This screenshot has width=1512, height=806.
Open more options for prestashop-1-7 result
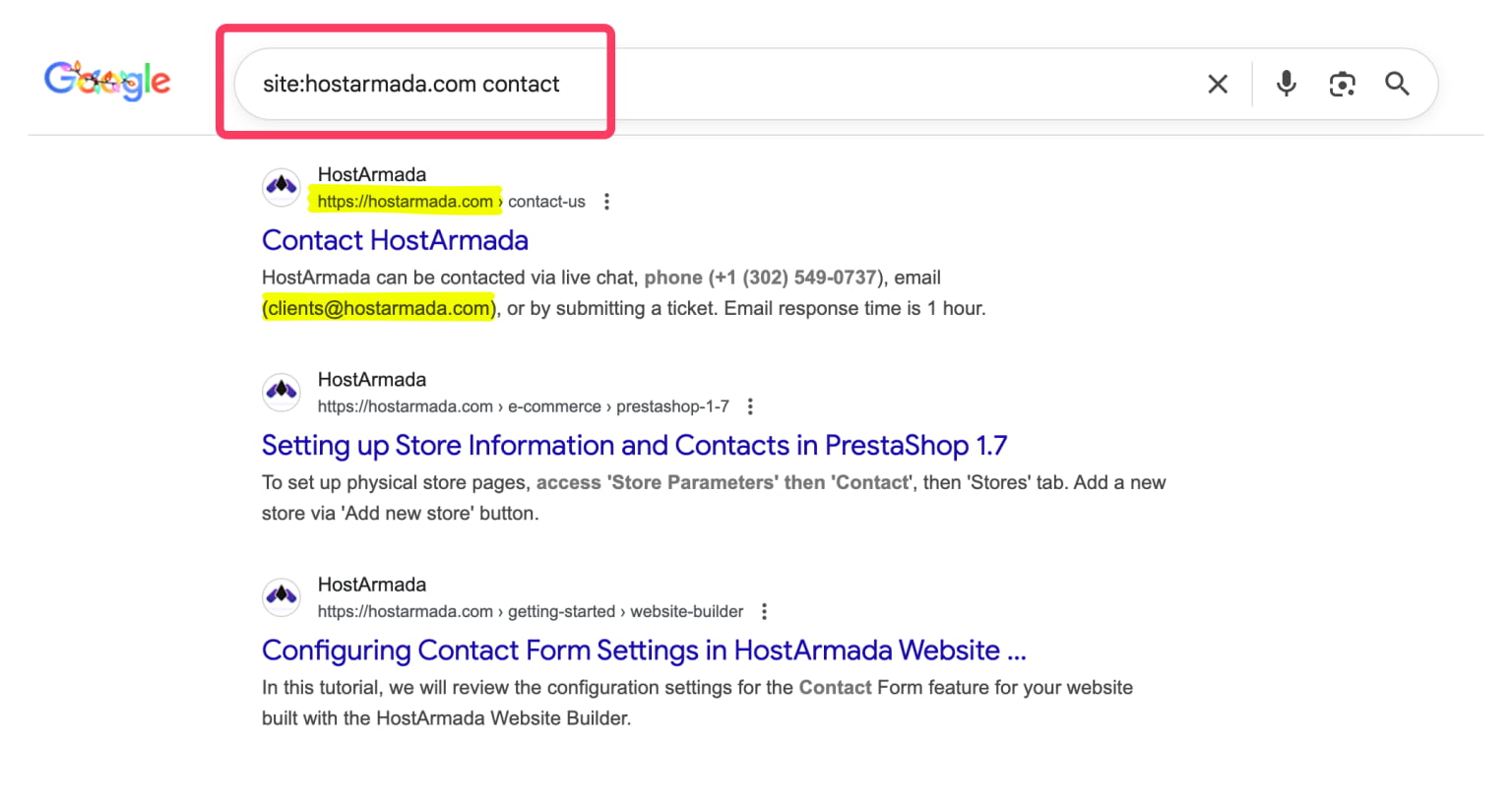(x=750, y=406)
